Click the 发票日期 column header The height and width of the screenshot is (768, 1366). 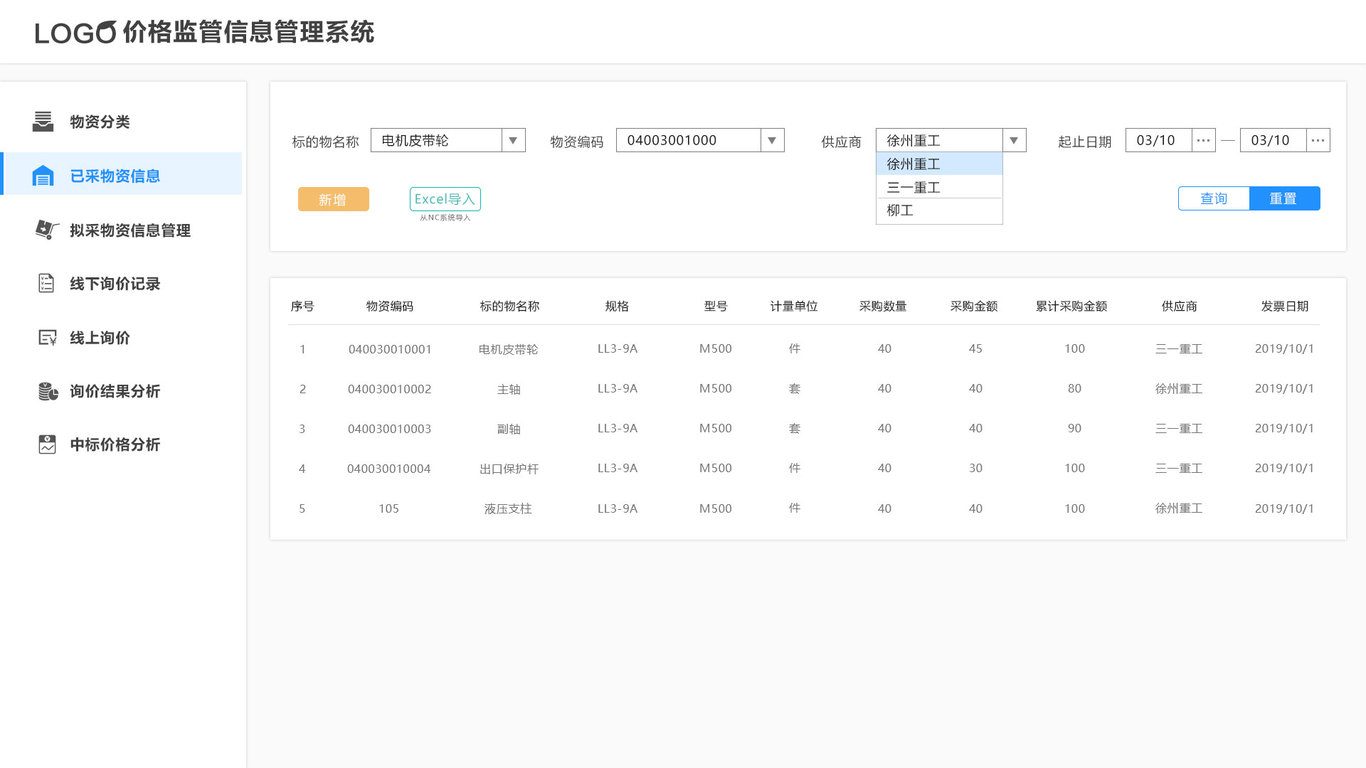[x=1284, y=306]
